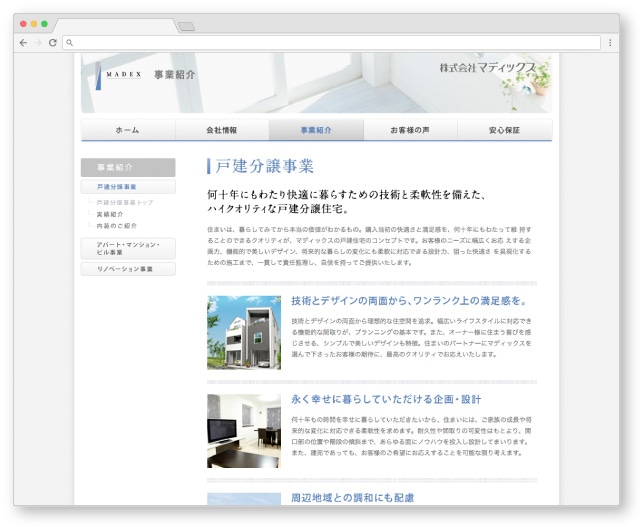Open the 内装のご紹介 sidebar sub-link
Screen dimensions: 640x527
pos(116,226)
